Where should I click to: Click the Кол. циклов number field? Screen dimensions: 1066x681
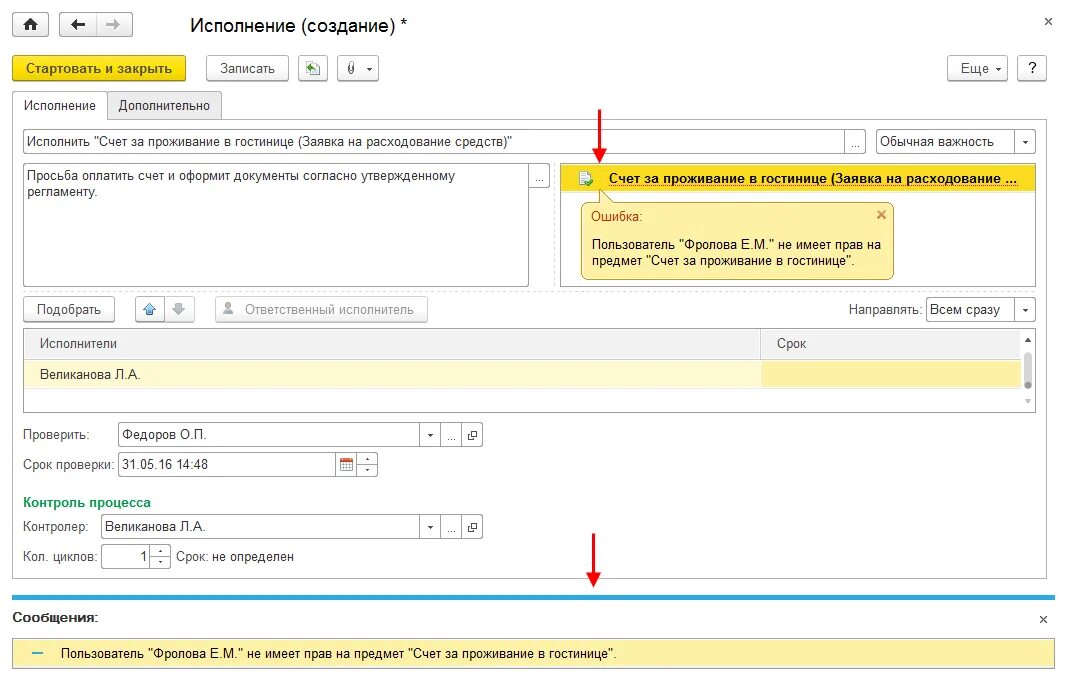(x=126, y=557)
